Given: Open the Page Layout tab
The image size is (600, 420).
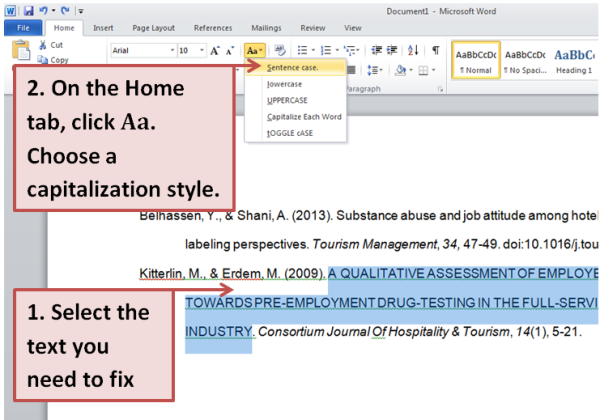Looking at the screenshot, I should 153,28.
